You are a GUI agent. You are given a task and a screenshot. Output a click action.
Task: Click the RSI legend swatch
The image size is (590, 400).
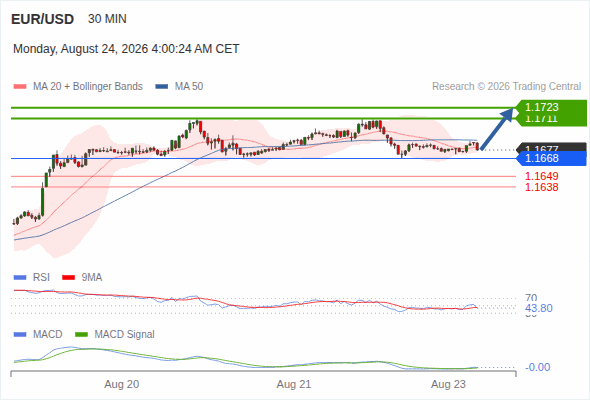point(20,278)
